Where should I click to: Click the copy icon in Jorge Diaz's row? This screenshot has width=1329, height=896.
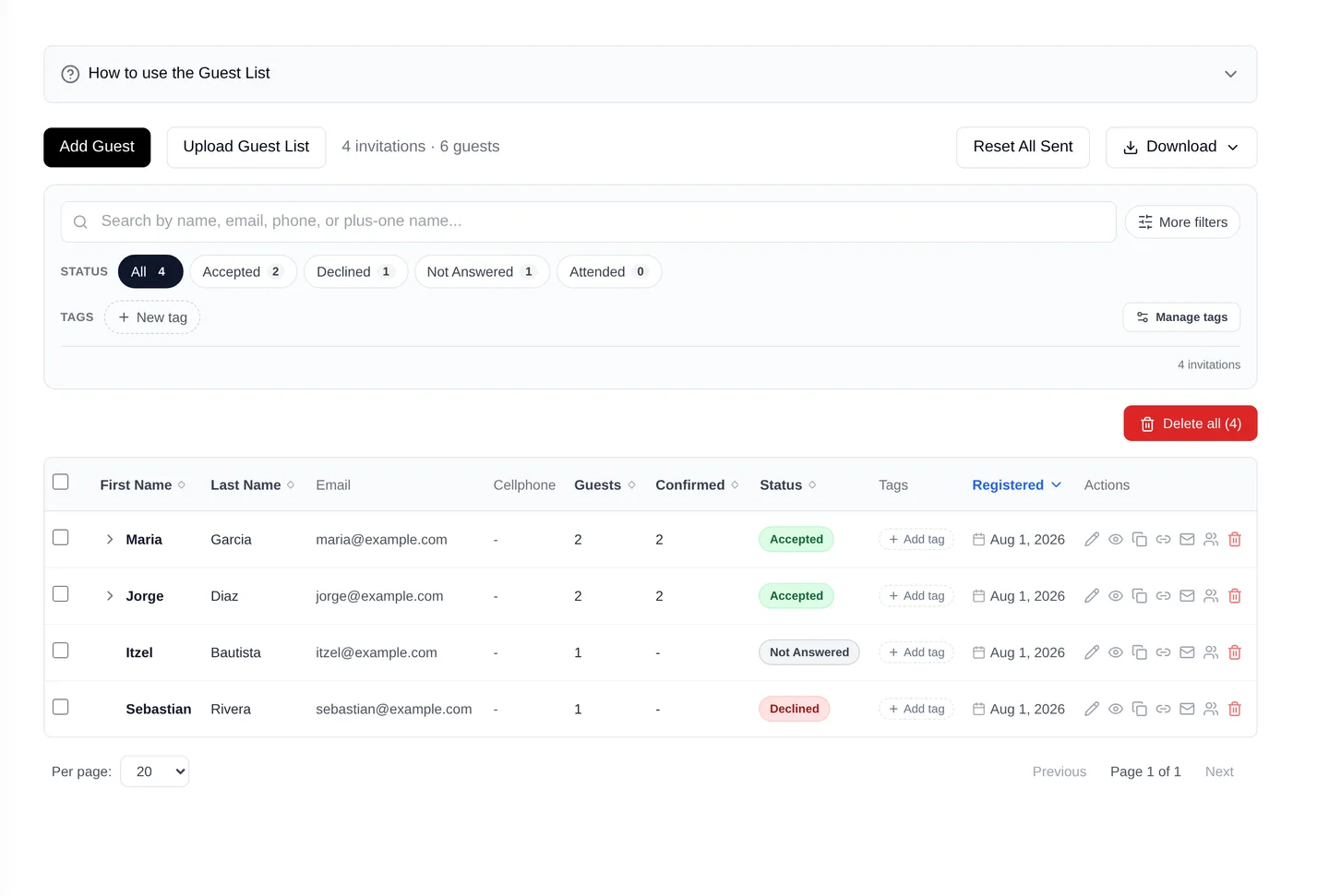(x=1140, y=596)
